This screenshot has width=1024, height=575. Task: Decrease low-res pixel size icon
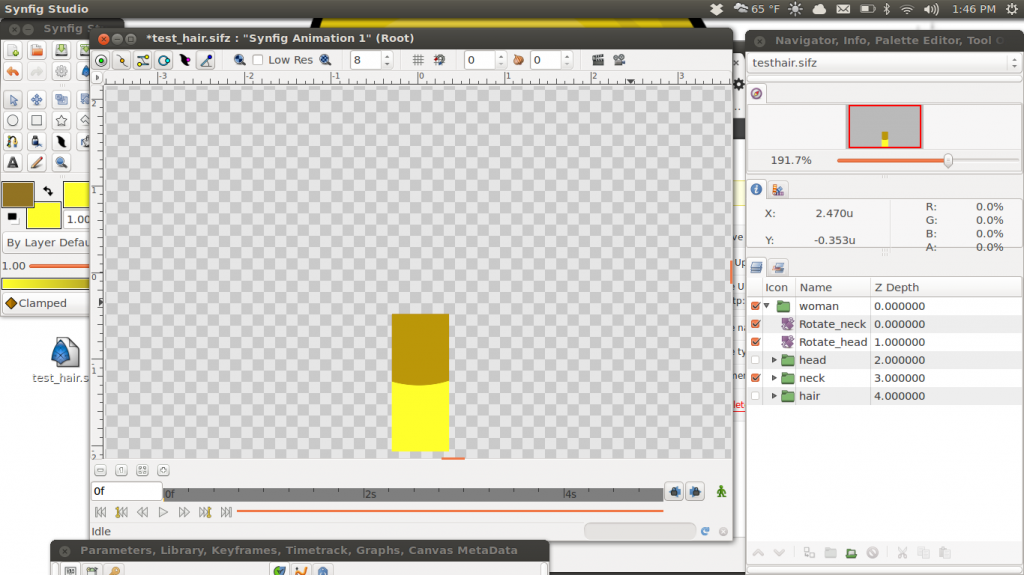click(240, 60)
